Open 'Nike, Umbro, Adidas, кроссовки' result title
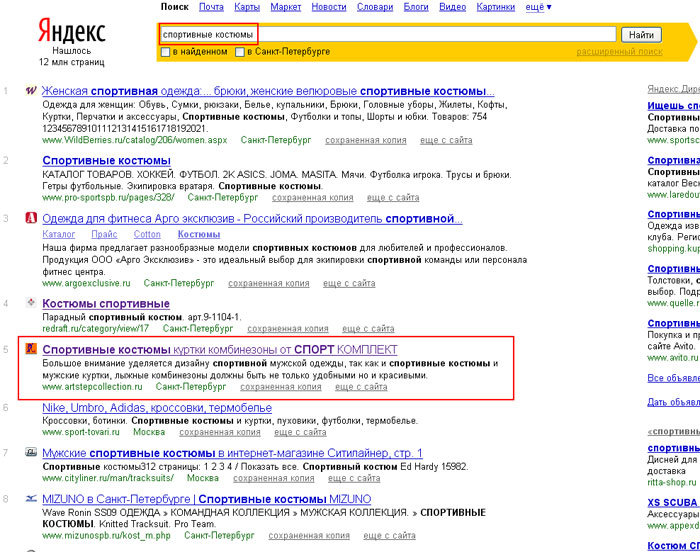Viewport: 700px width, 552px height. (157, 408)
